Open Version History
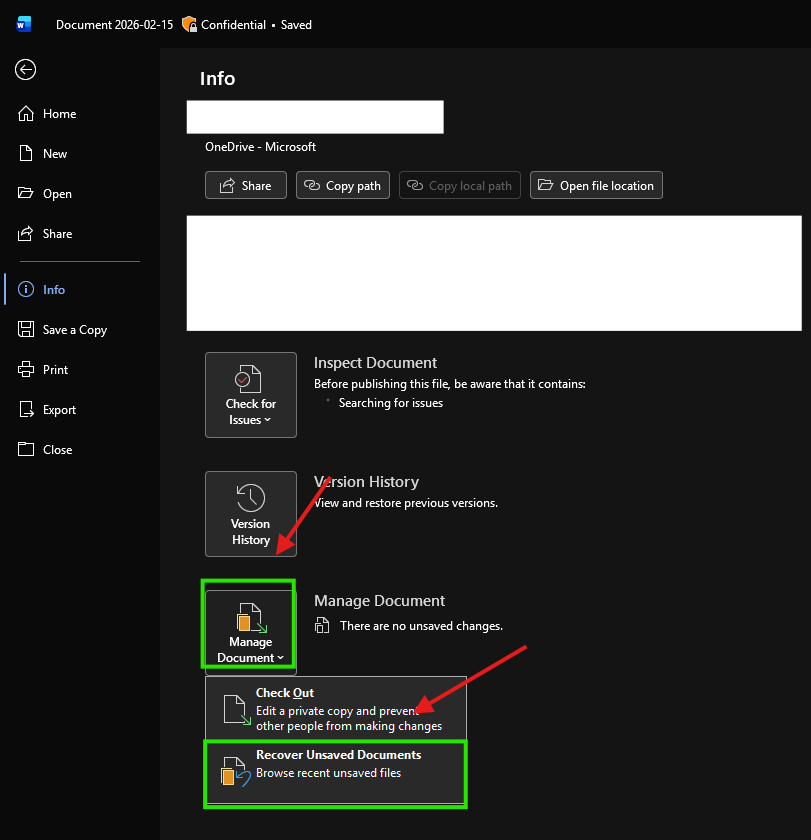The image size is (811, 840). pyautogui.click(x=251, y=514)
